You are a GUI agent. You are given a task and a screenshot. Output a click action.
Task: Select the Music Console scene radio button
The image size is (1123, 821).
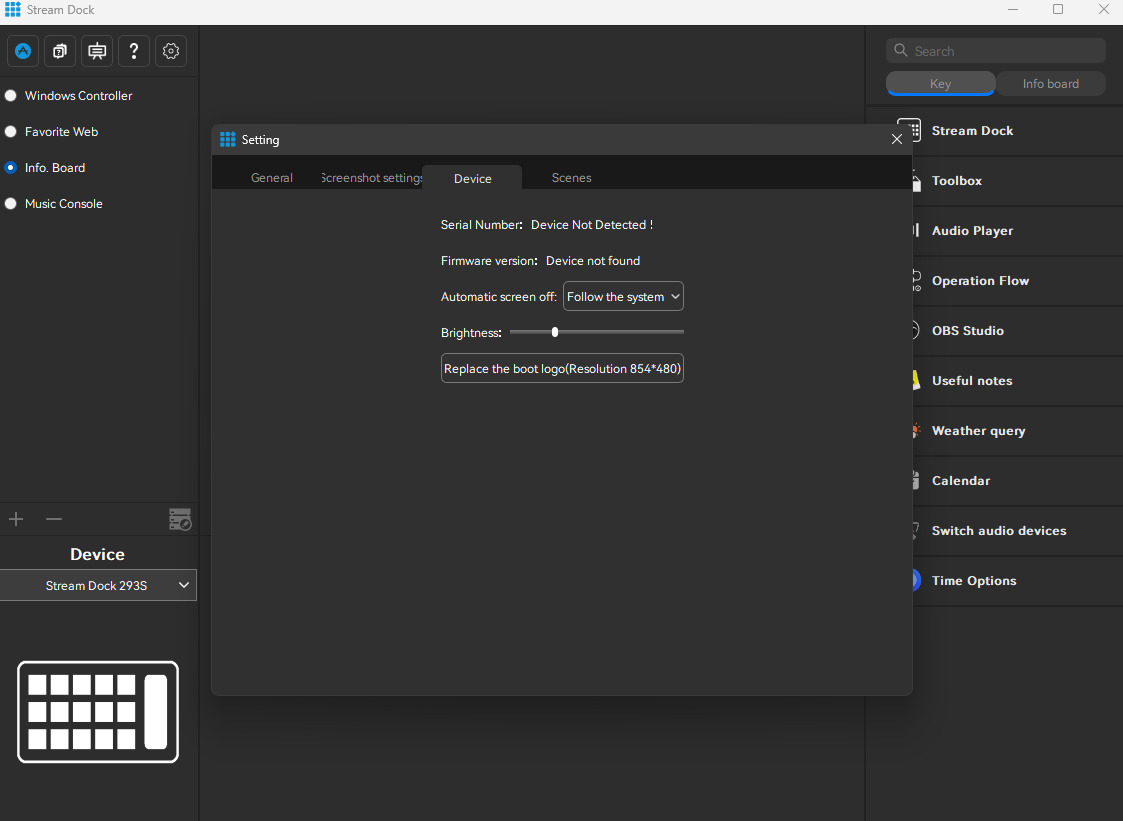pos(11,203)
